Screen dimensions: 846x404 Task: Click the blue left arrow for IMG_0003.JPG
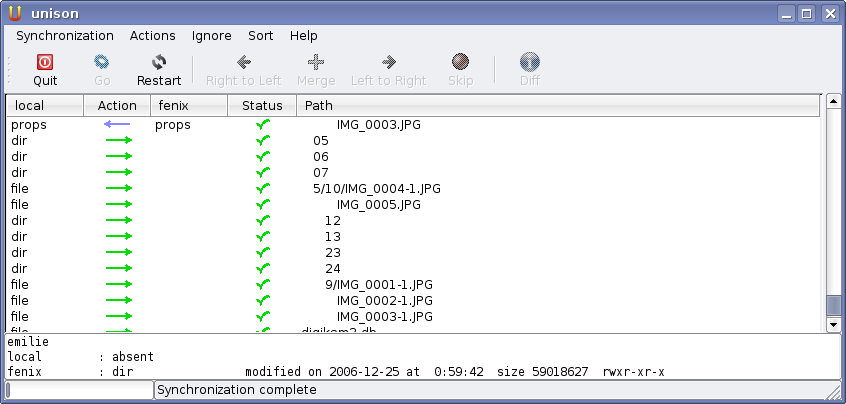coord(117,125)
